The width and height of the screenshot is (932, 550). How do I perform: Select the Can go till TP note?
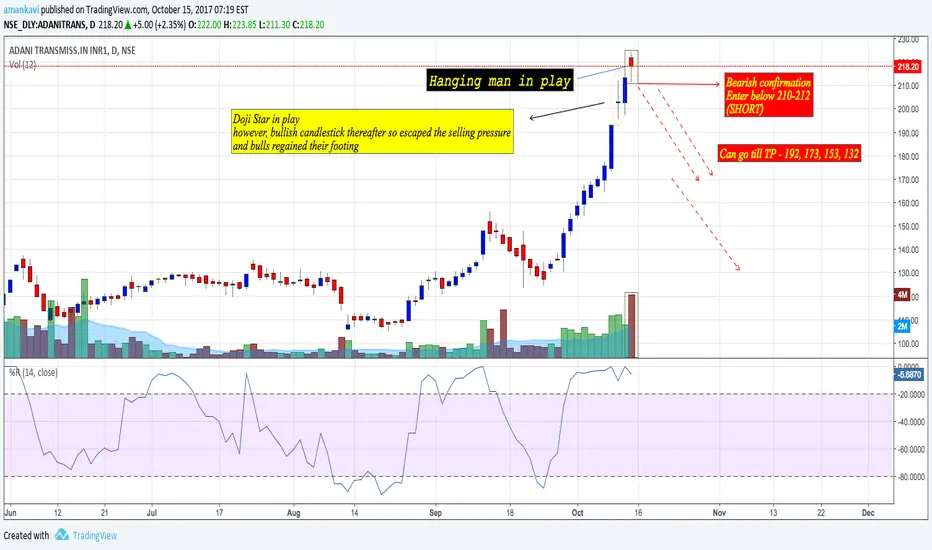click(789, 153)
